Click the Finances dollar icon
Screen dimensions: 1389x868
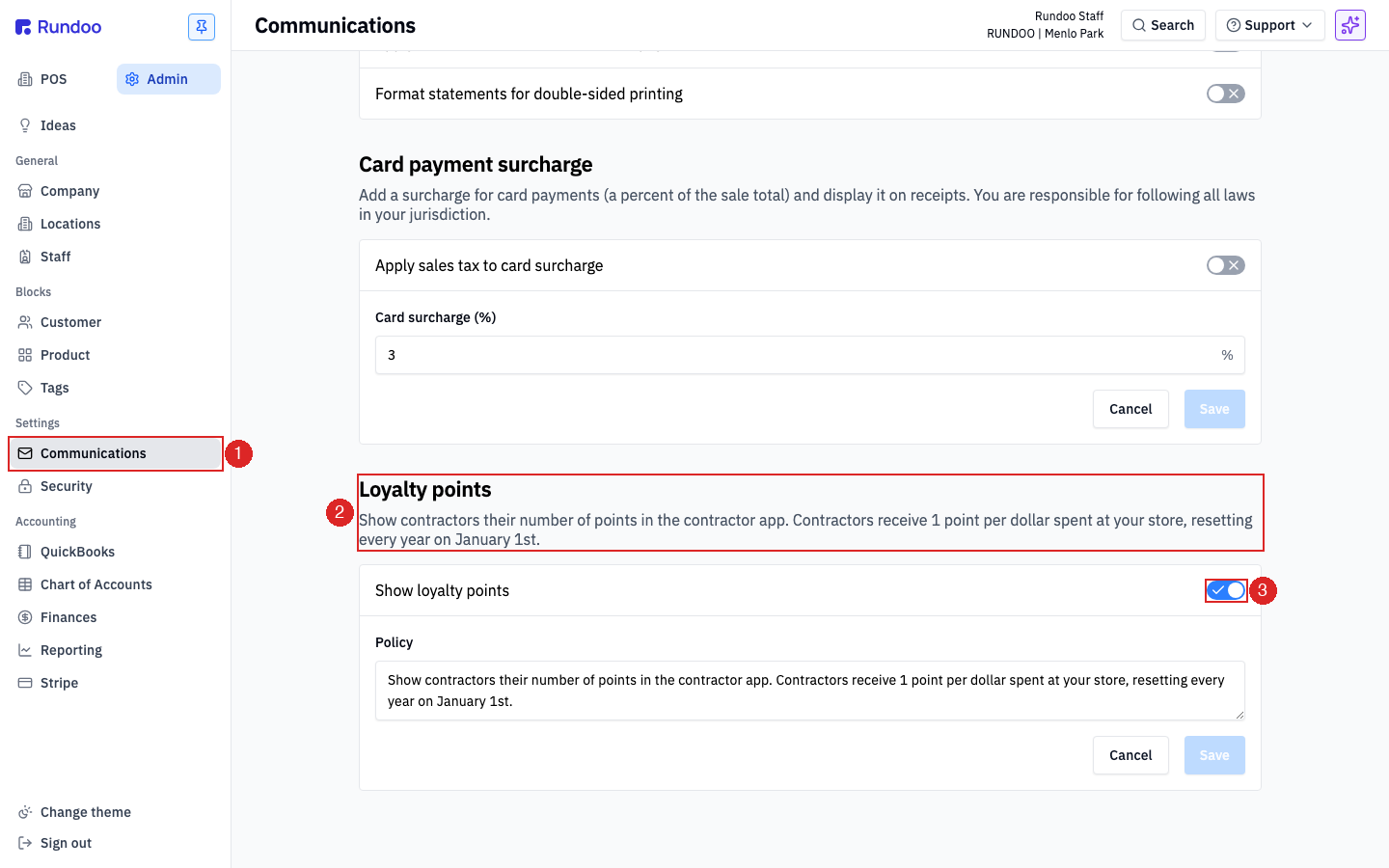[x=25, y=617]
